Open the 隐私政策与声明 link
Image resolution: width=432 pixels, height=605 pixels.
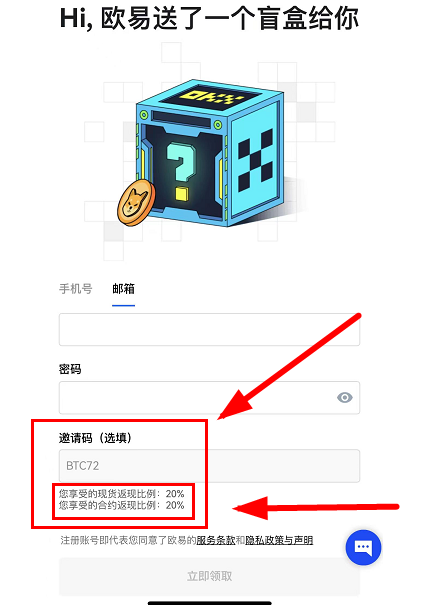coord(279,540)
